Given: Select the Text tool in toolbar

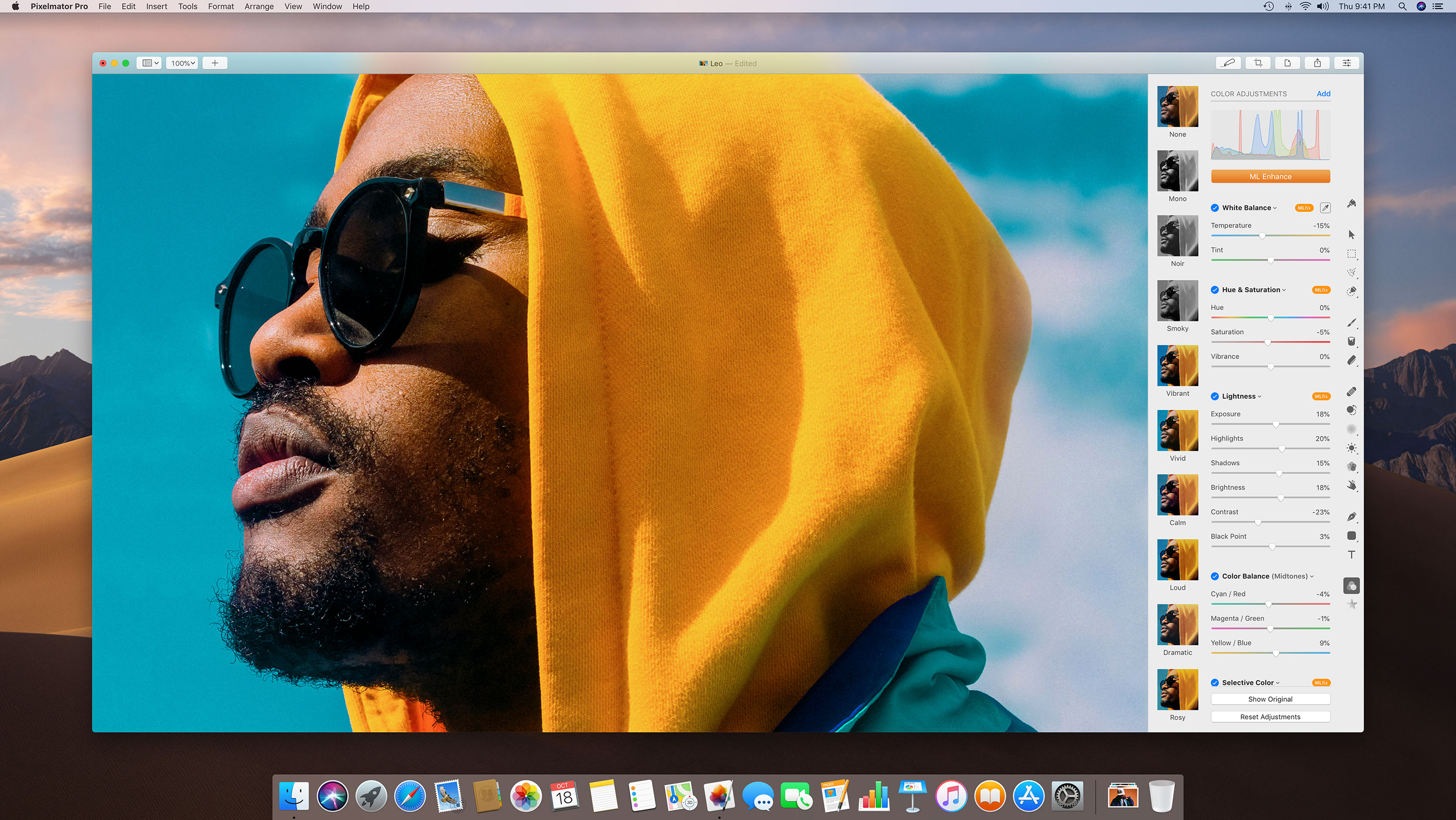Looking at the screenshot, I should [1352, 556].
